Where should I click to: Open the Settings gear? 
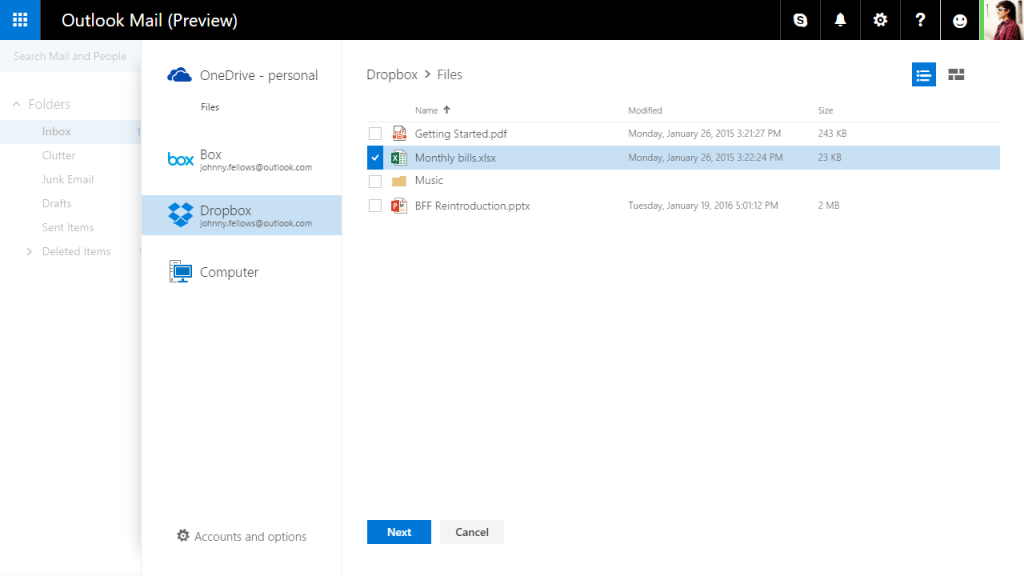879,20
